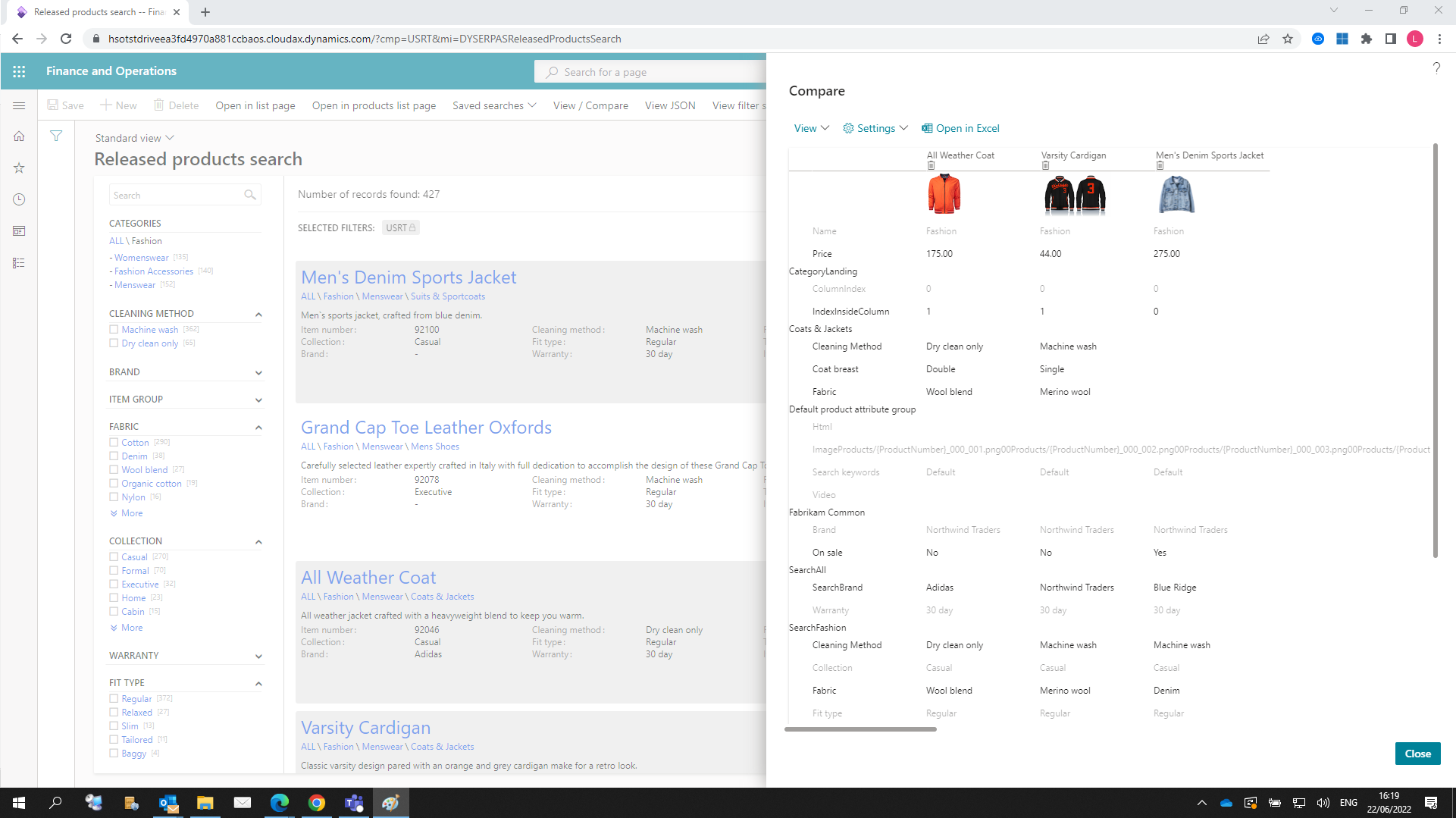Tick the Casual collection checkbox
Viewport: 1456px width, 818px height.
point(114,557)
